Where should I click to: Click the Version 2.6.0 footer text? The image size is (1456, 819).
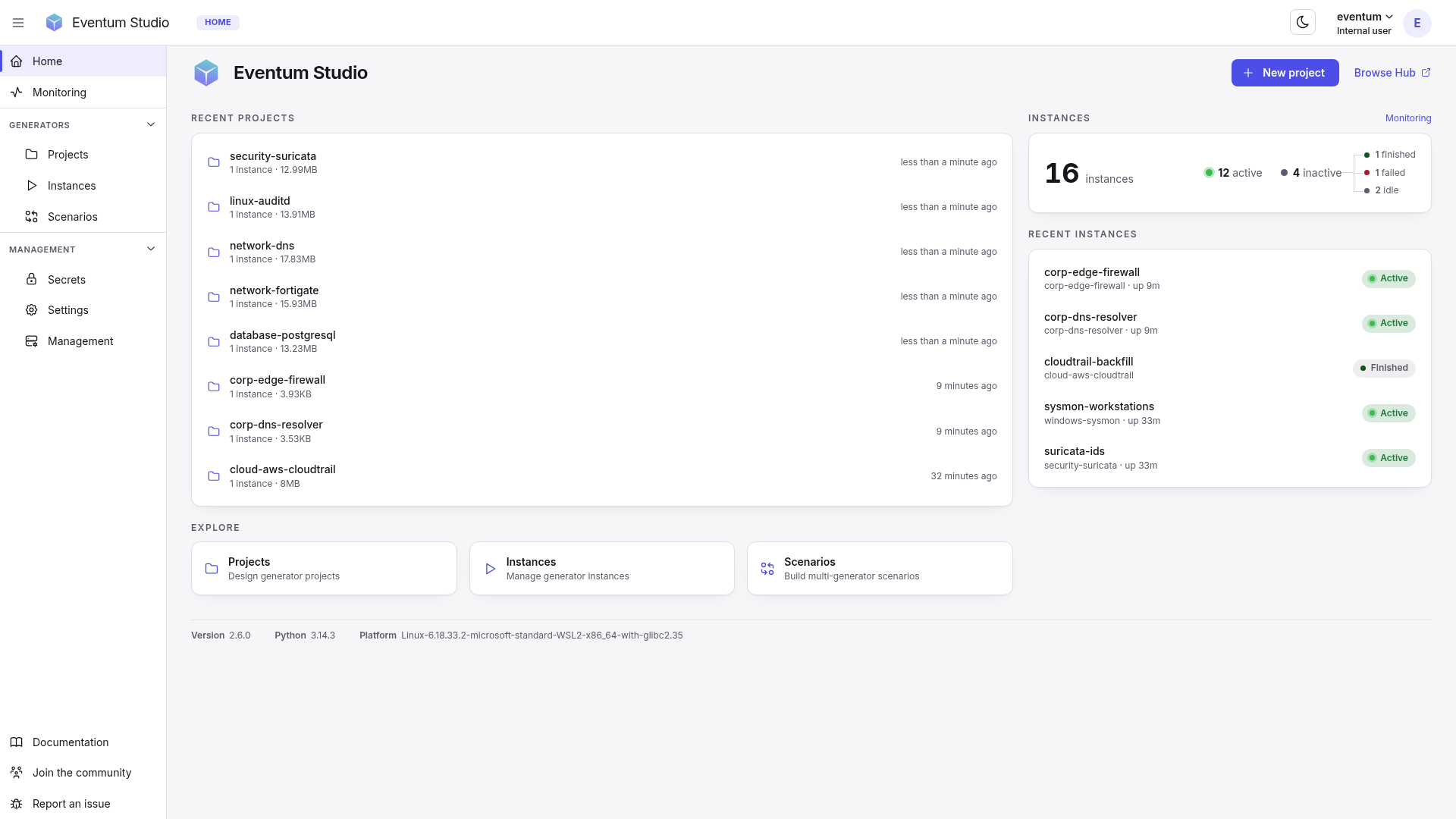click(x=221, y=635)
